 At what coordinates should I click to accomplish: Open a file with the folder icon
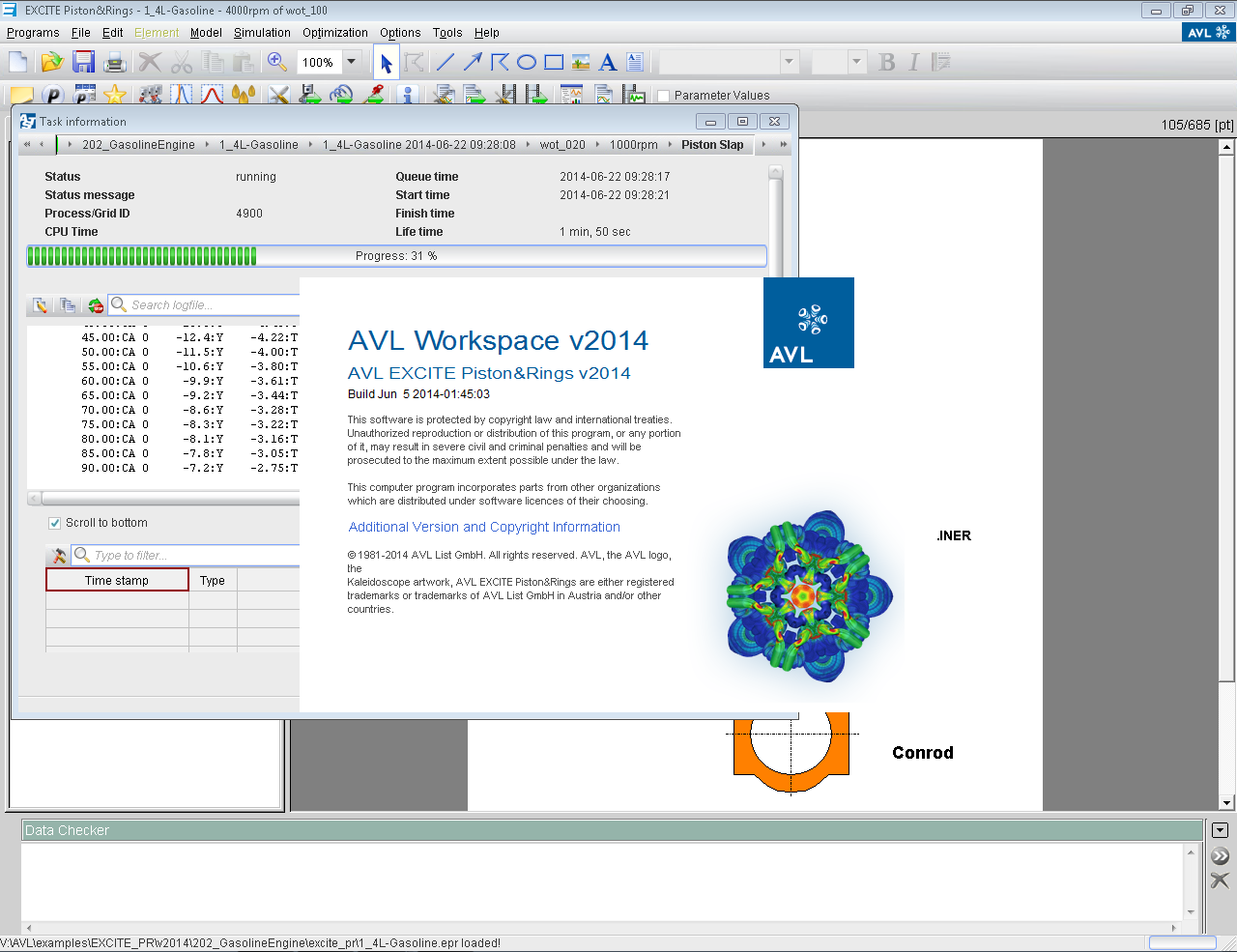pyautogui.click(x=51, y=62)
